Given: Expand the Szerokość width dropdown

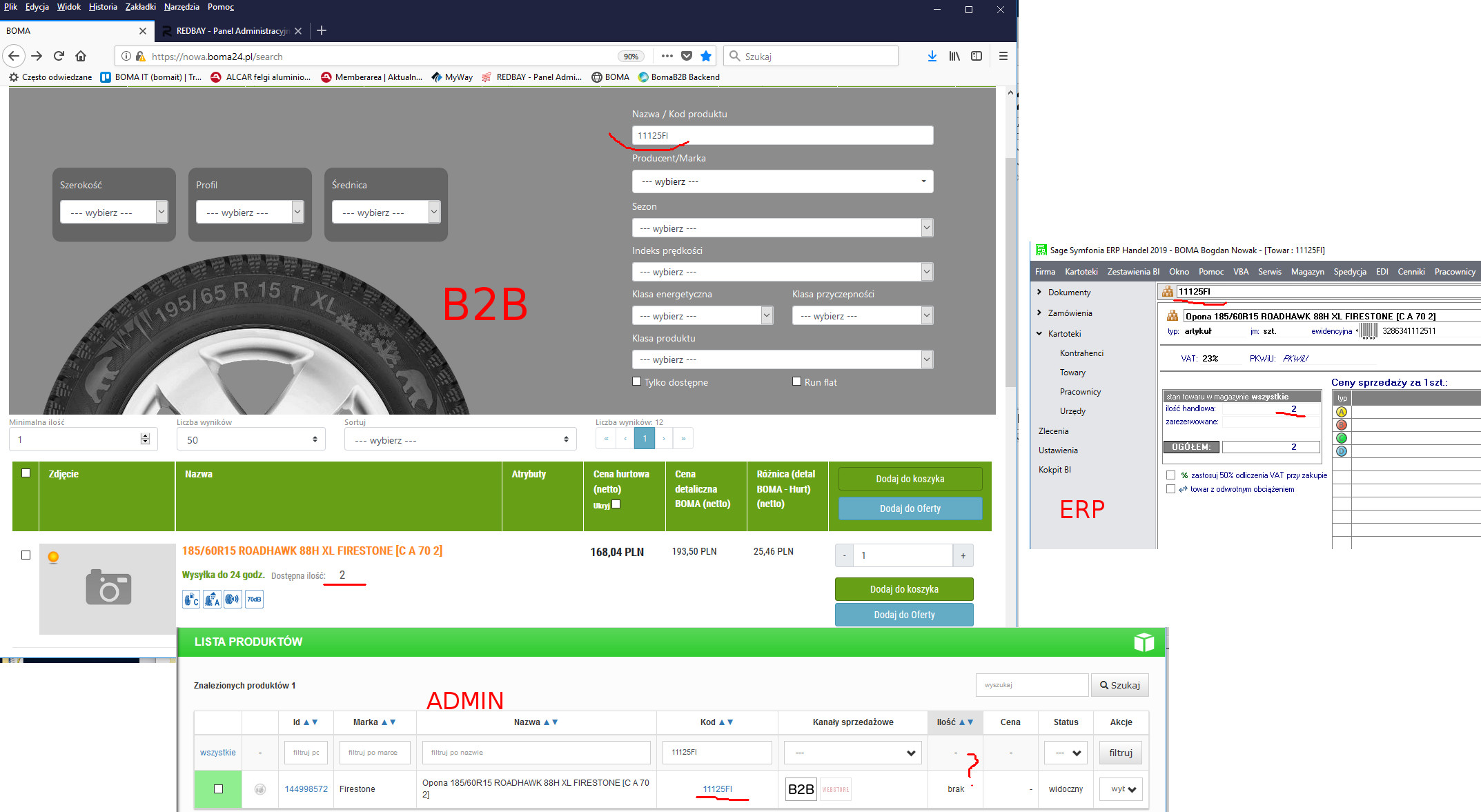Looking at the screenshot, I should point(113,212).
